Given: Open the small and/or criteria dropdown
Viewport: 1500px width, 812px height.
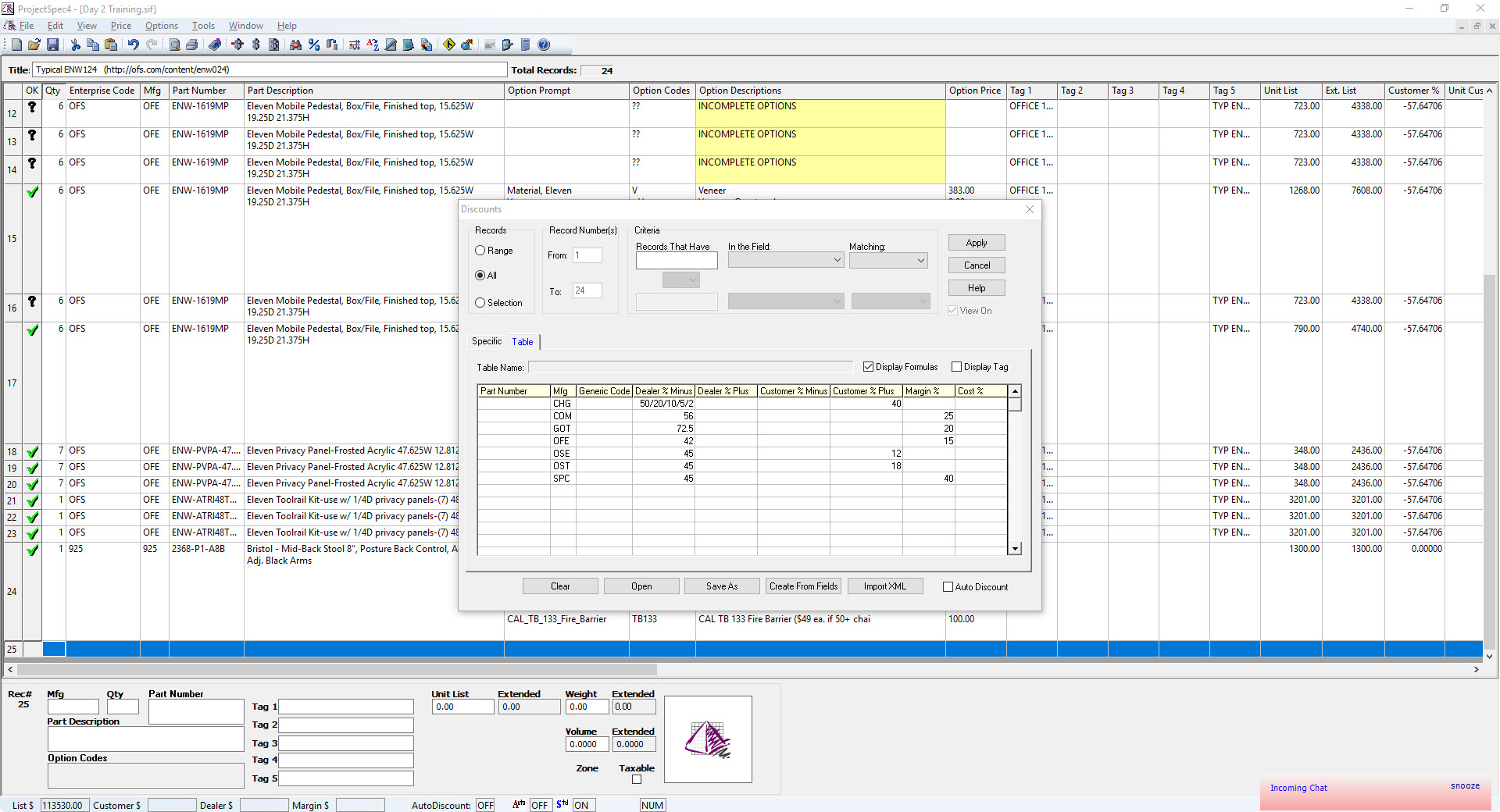Looking at the screenshot, I should (681, 280).
